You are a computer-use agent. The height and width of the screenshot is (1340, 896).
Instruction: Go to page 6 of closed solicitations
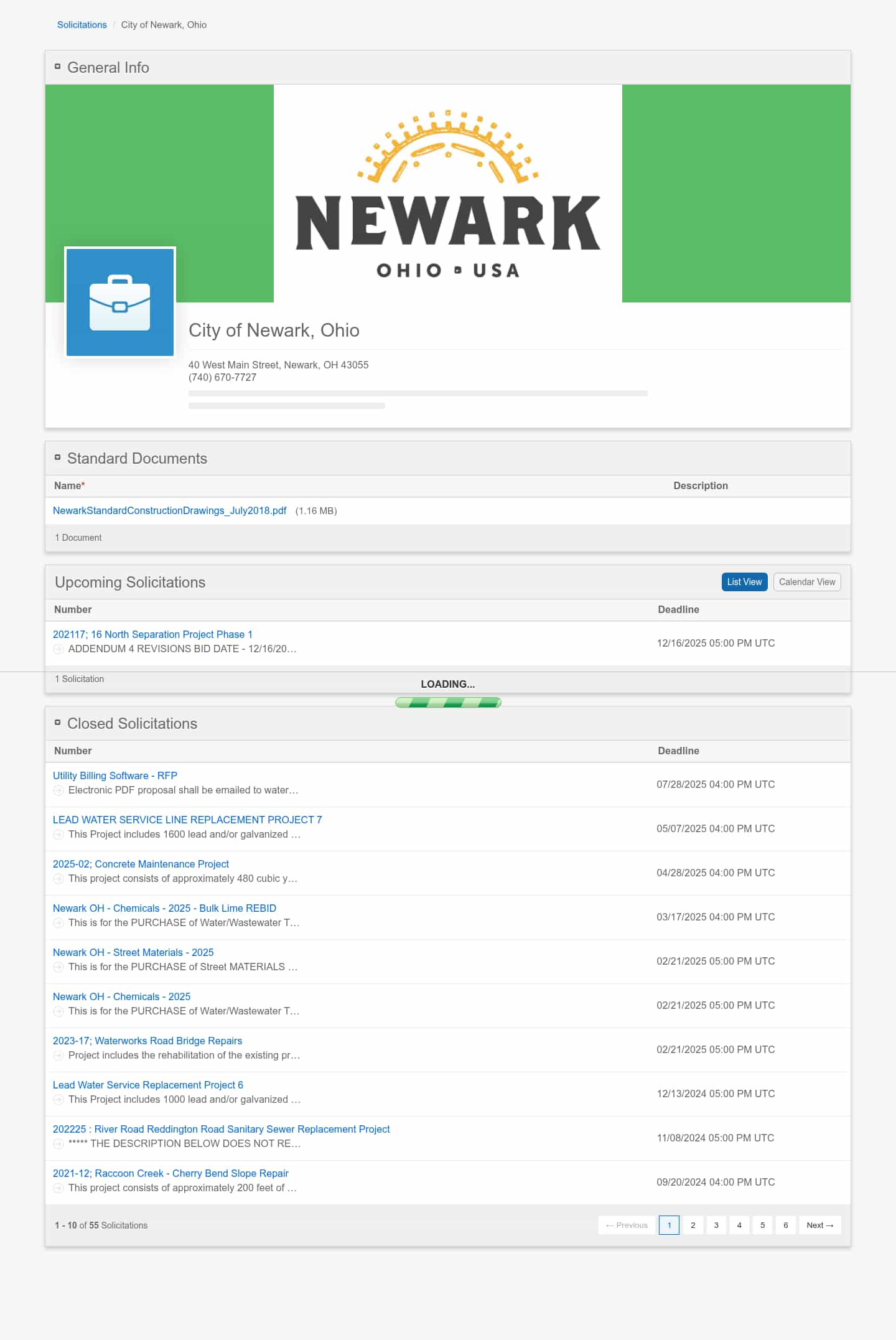coord(785,1225)
